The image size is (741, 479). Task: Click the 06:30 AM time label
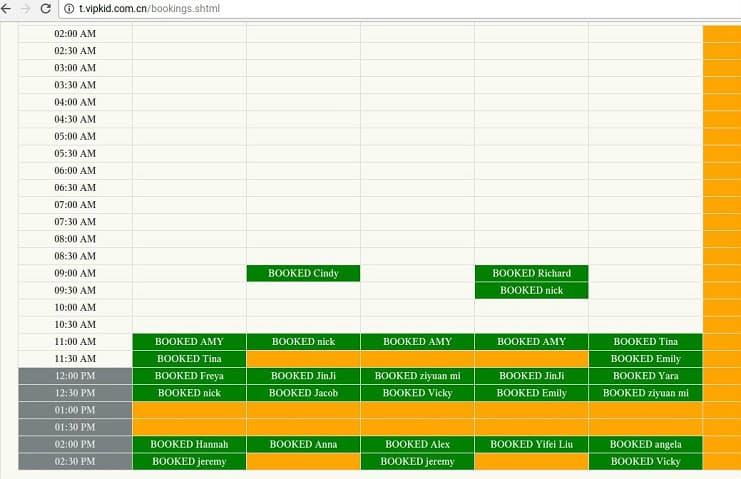click(75, 188)
